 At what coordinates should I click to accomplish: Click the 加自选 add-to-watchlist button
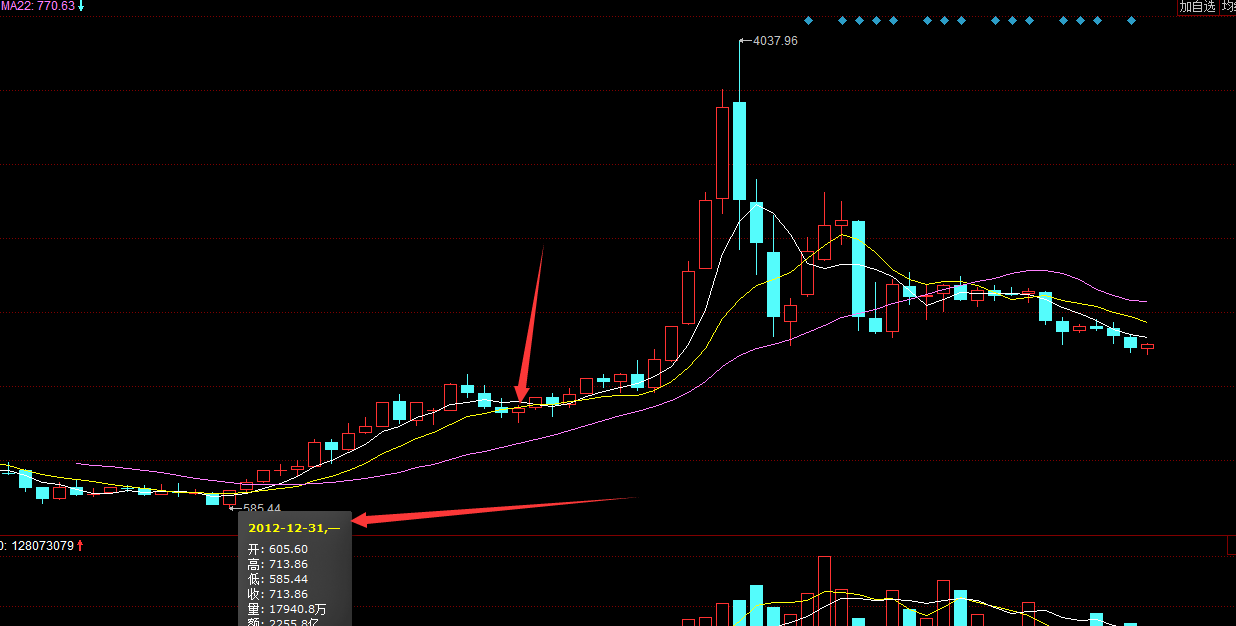[x=1197, y=7]
